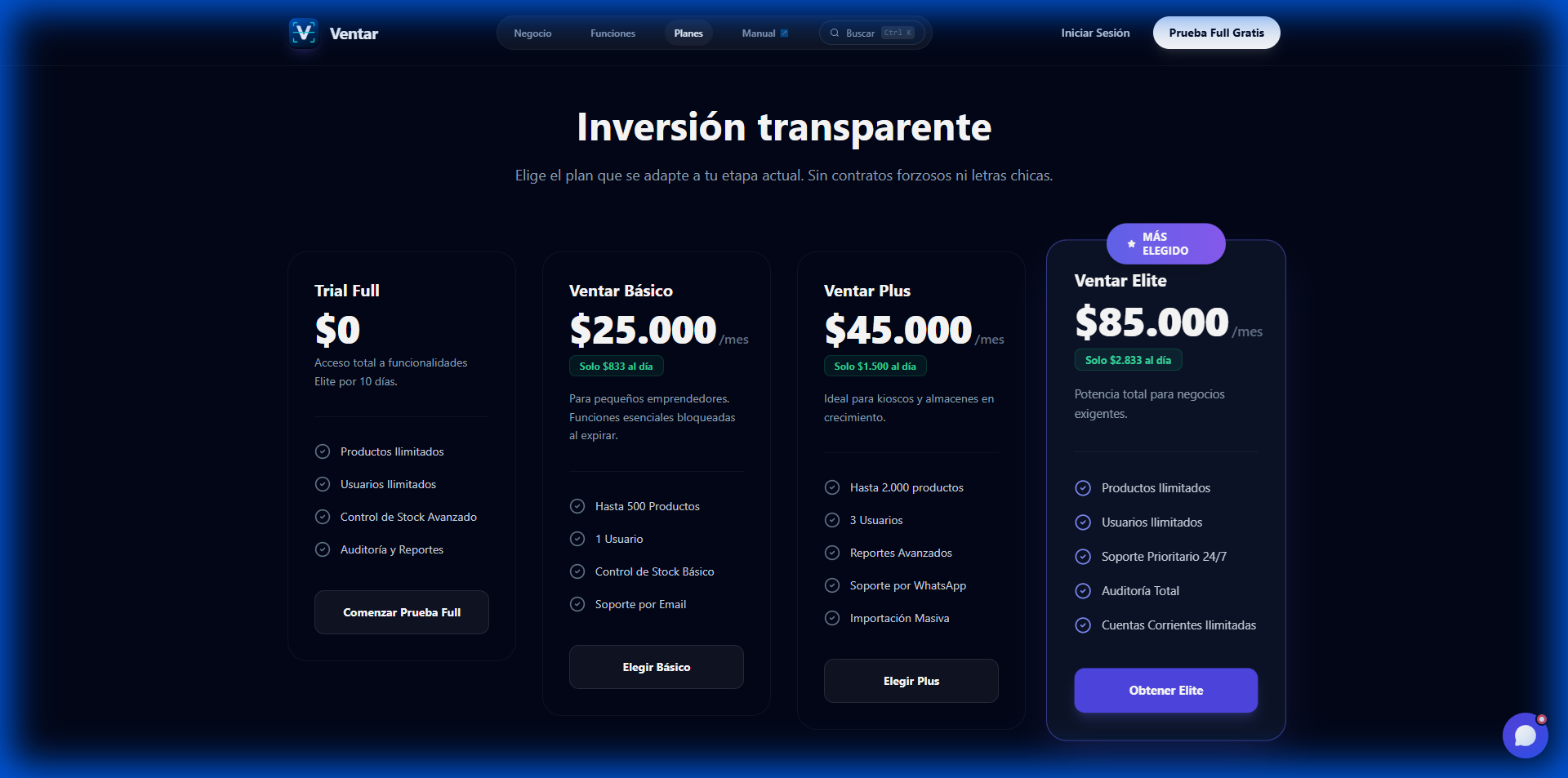The height and width of the screenshot is (778, 1568).
Task: Open the Funciones menu item
Action: (x=612, y=33)
